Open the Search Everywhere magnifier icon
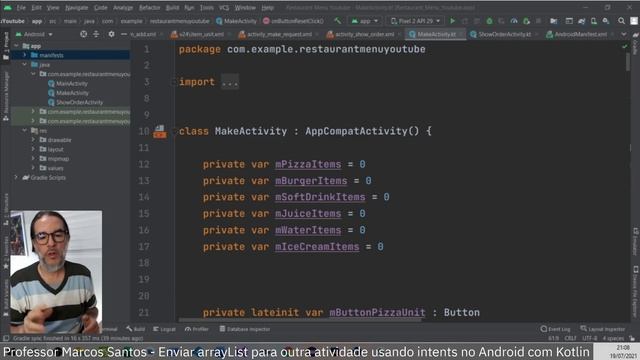Screen dimensions: 640x360 (621, 21)
